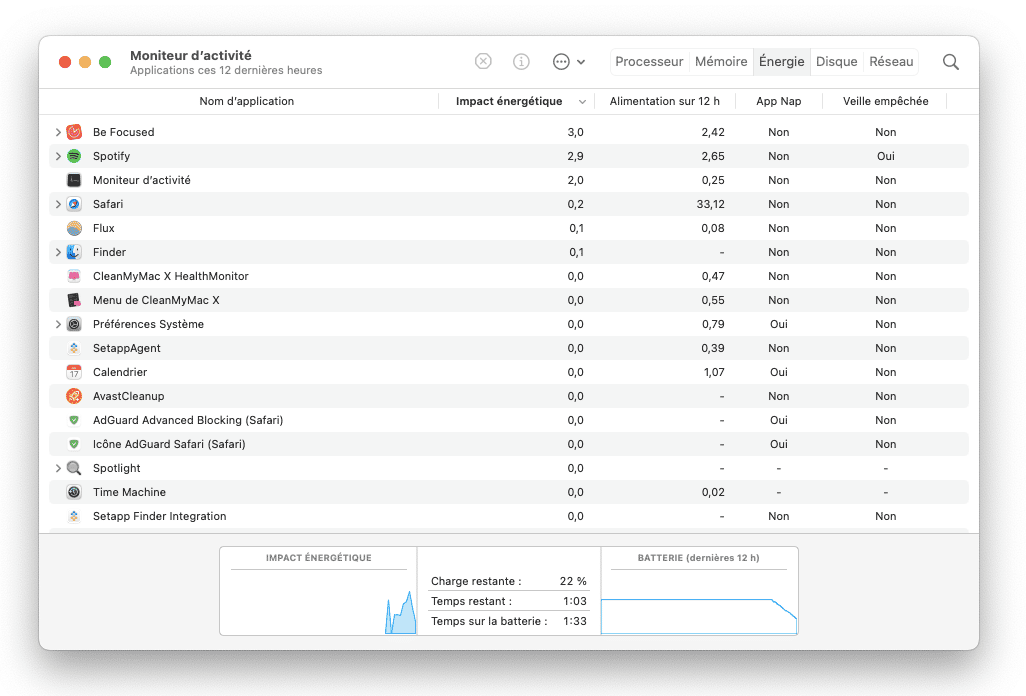The image size is (1026, 696).
Task: Expand the Spotlight row
Action: pos(58,468)
